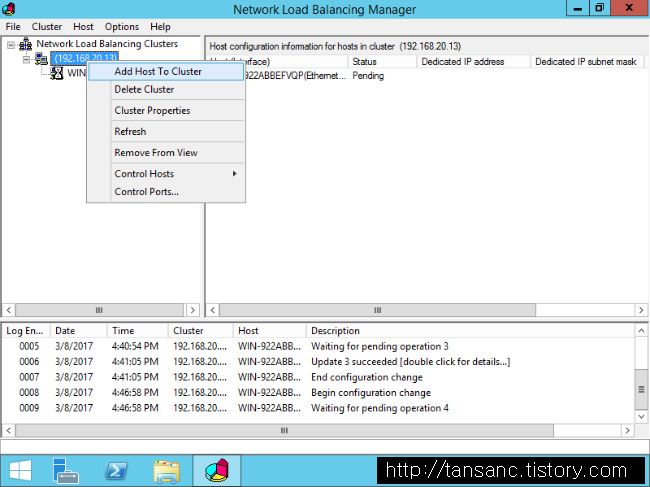The height and width of the screenshot is (487, 650).
Task: Click the 4:46:58 PM time in row 0009
Action: 135,408
